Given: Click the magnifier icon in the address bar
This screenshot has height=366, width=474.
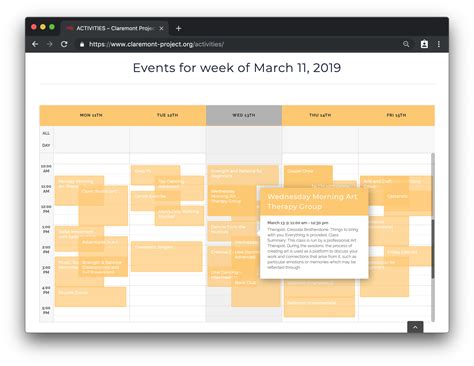Looking at the screenshot, I should coord(406,44).
